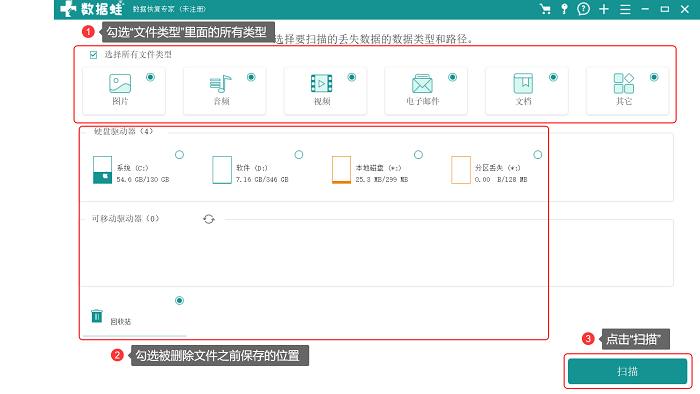This screenshot has height=394, width=700.
Task: Click the 扫描 scan button
Action: coord(627,371)
